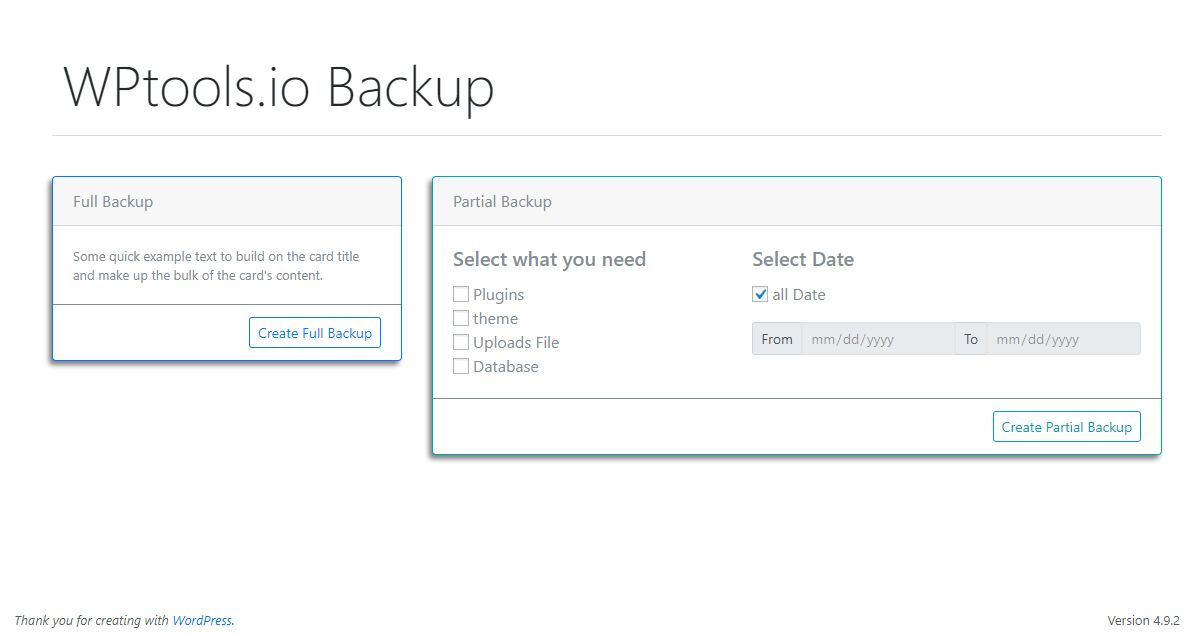Click the Partial Backup card header
1200x635 pixels.
coord(797,202)
